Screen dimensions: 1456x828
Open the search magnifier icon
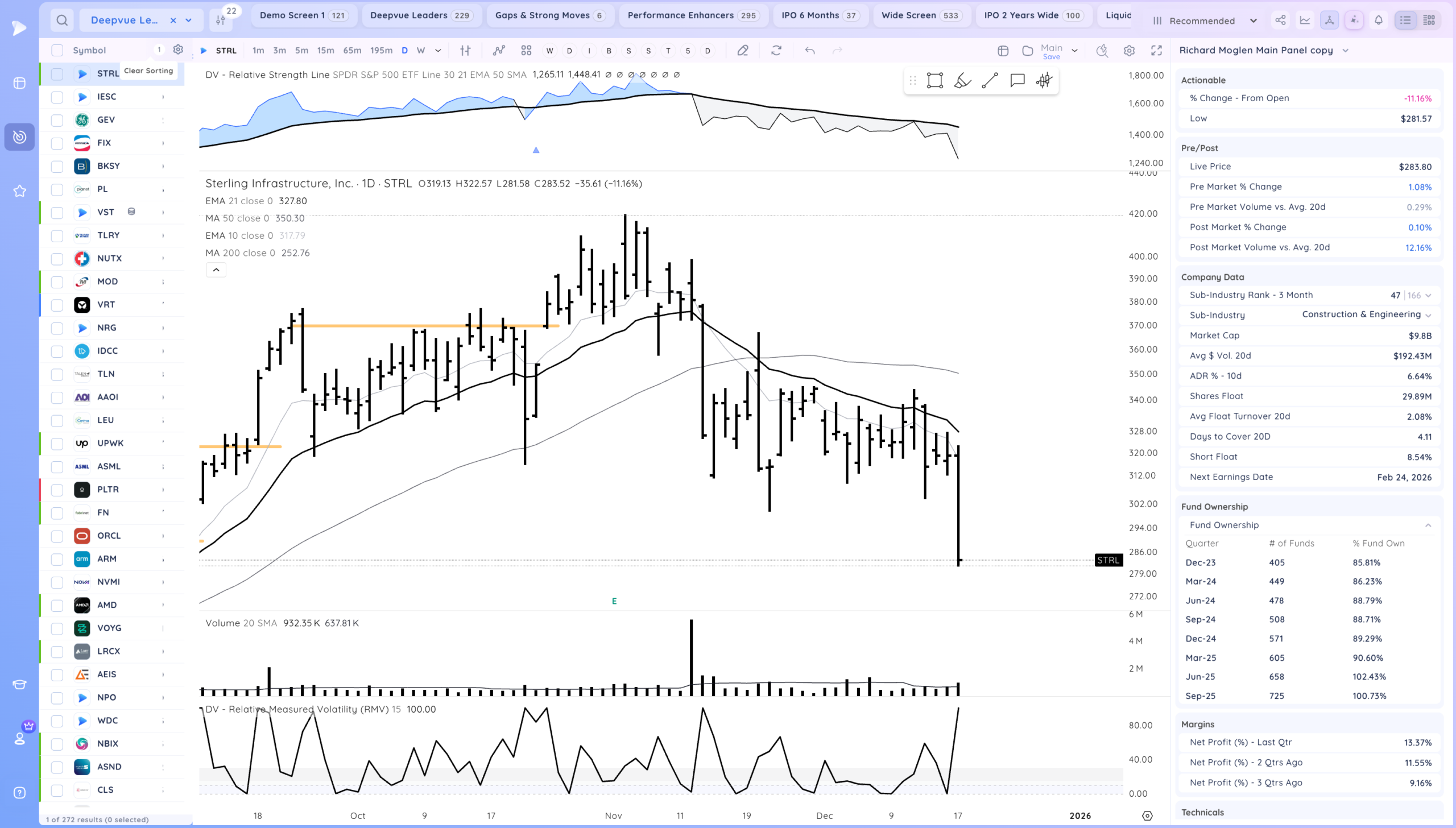62,20
